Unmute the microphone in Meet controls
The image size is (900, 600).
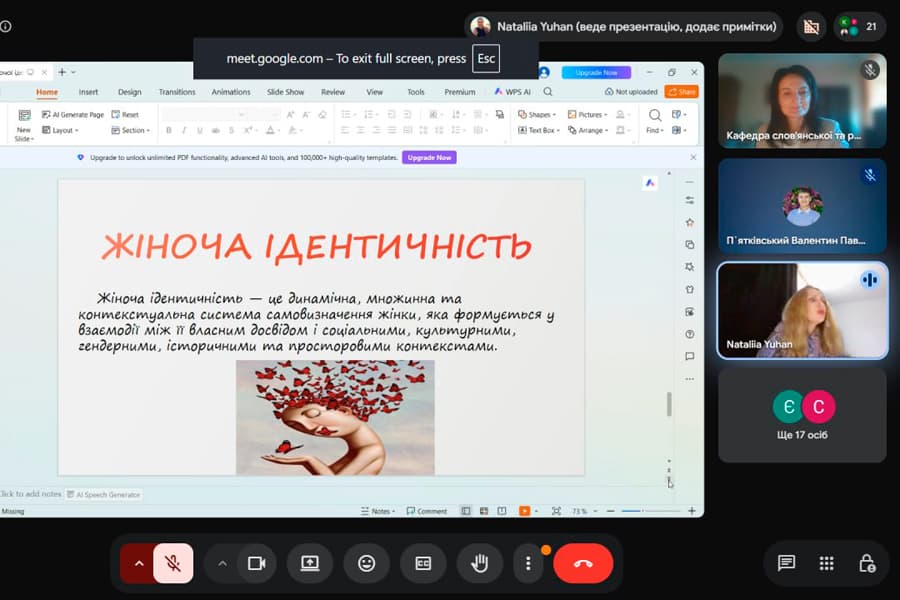pos(173,563)
